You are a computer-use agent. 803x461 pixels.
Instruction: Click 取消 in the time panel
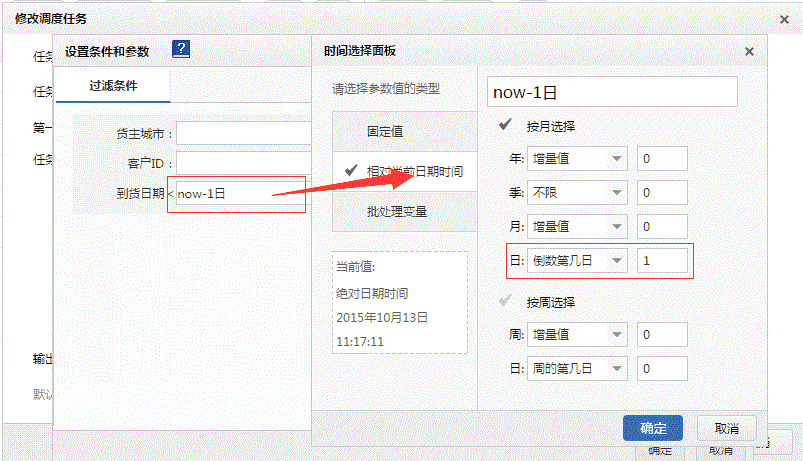click(x=726, y=428)
